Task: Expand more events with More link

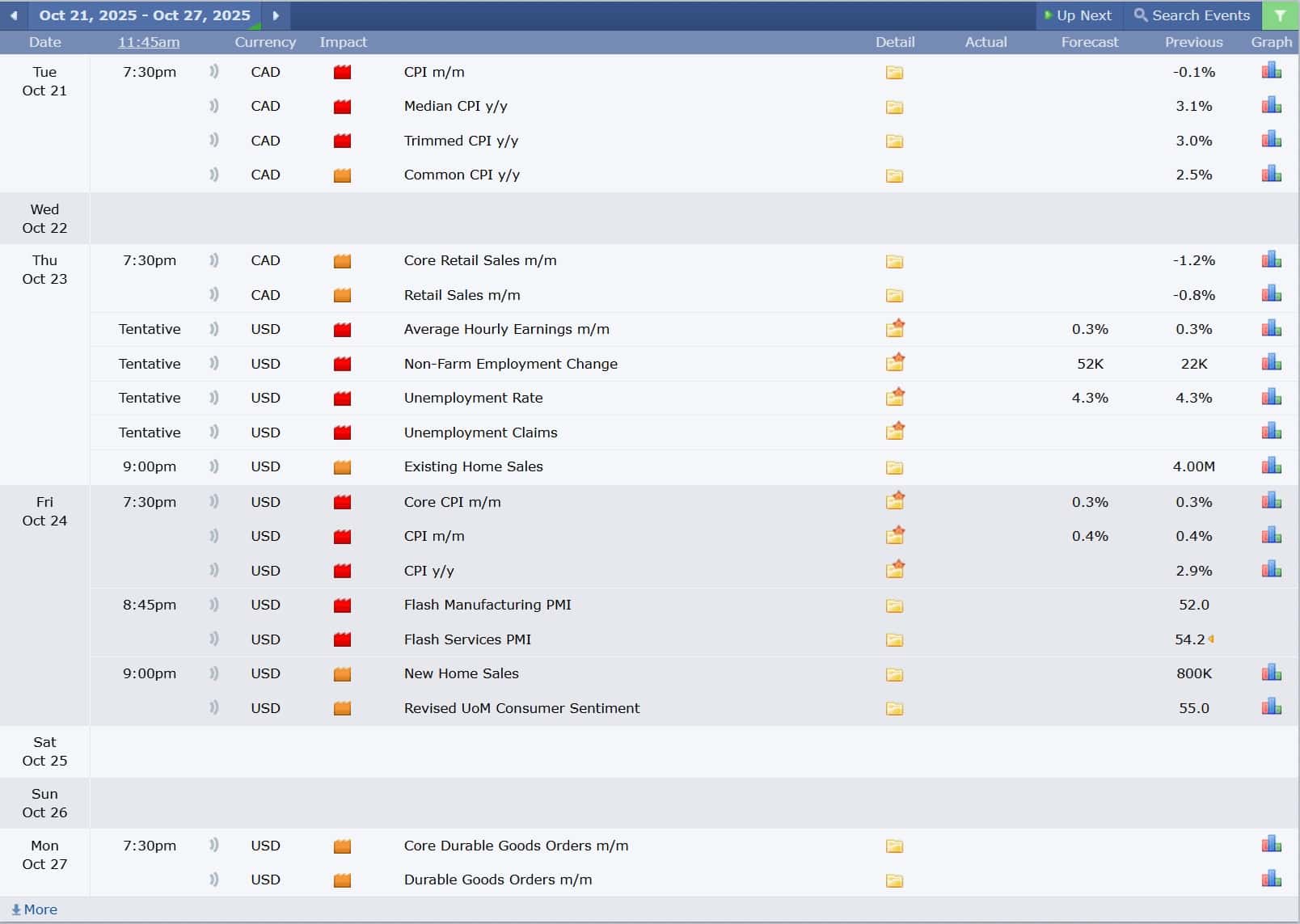Action: tap(35, 909)
